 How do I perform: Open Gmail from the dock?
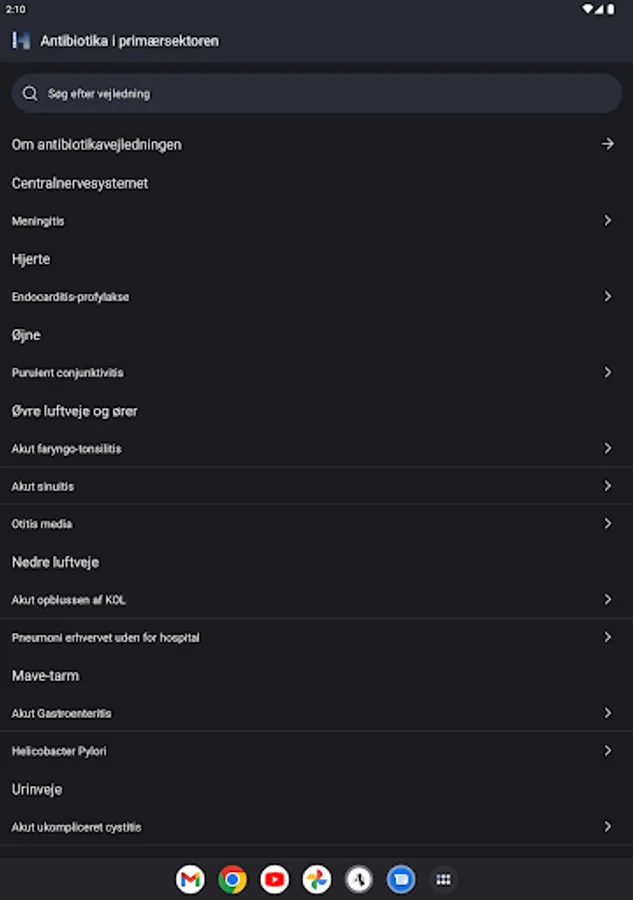[x=190, y=879]
